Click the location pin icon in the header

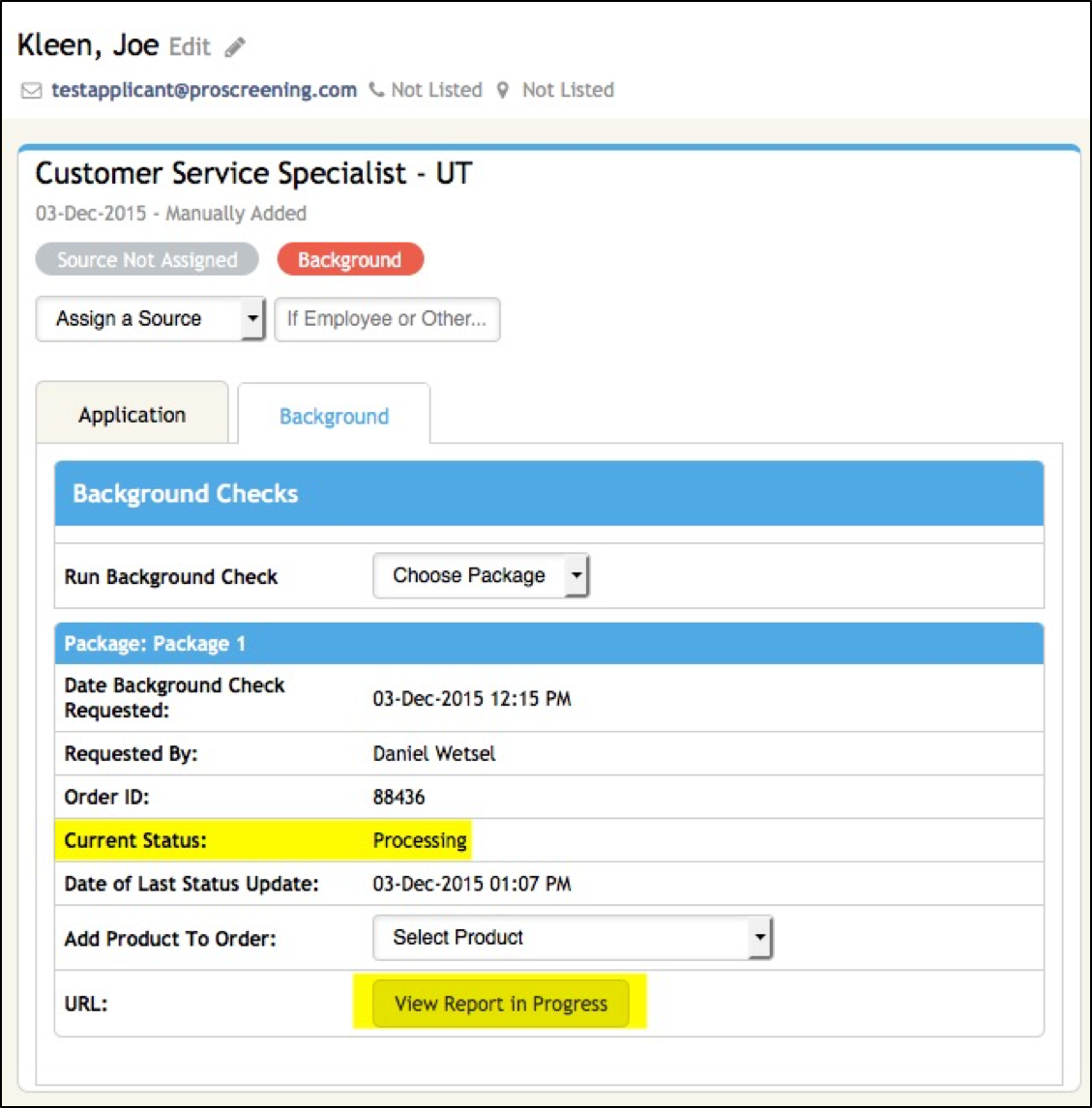[x=502, y=89]
